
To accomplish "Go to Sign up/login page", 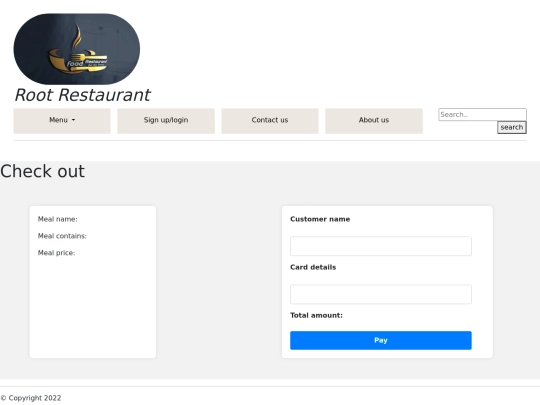I will (166, 121).
